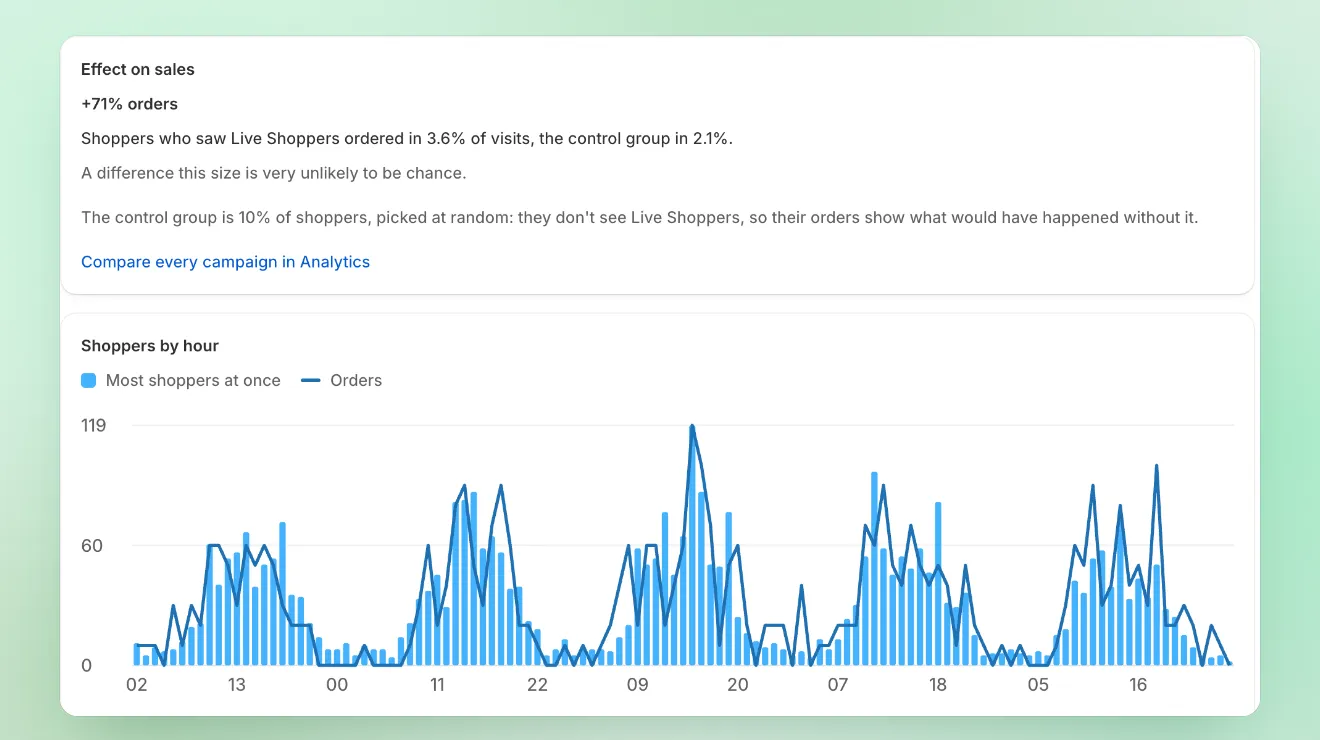This screenshot has width=1320, height=740.
Task: Click the Effect on sales heading
Action: (138, 70)
